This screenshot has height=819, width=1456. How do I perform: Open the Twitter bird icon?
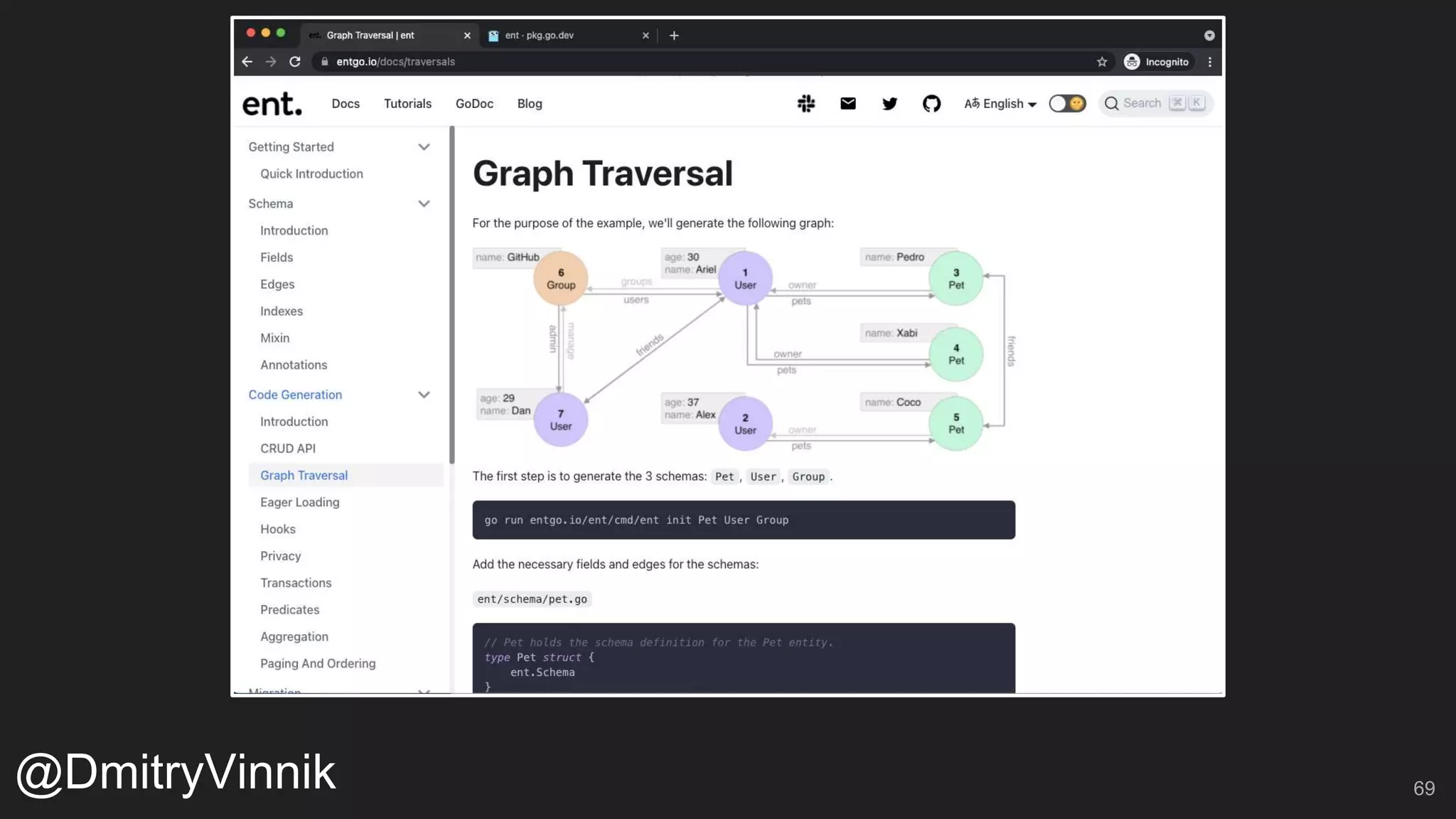pyautogui.click(x=889, y=104)
